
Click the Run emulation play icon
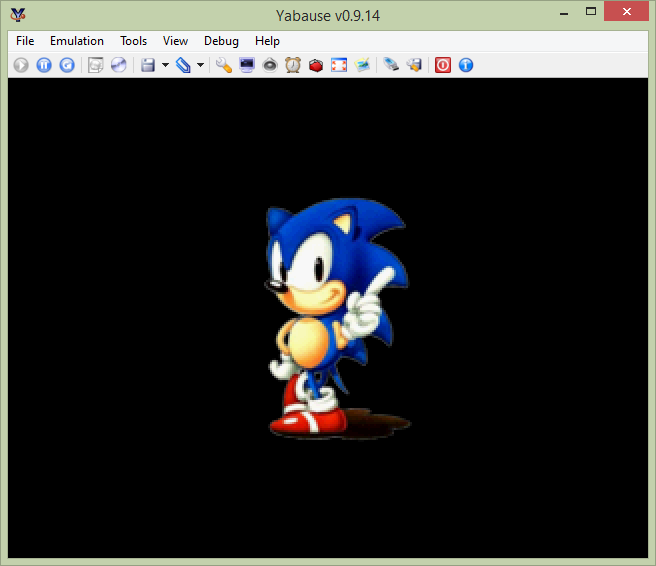pos(21,65)
